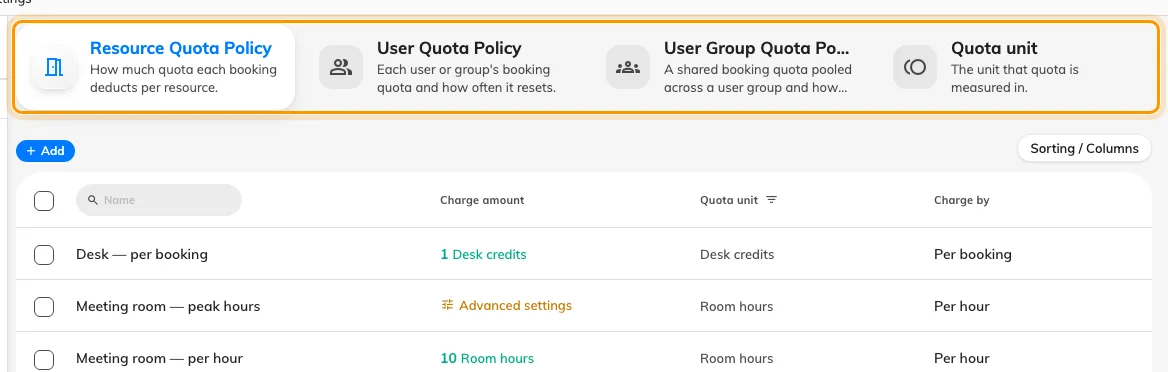Focus the Name search field
Image resolution: width=1168 pixels, height=372 pixels.
click(159, 200)
